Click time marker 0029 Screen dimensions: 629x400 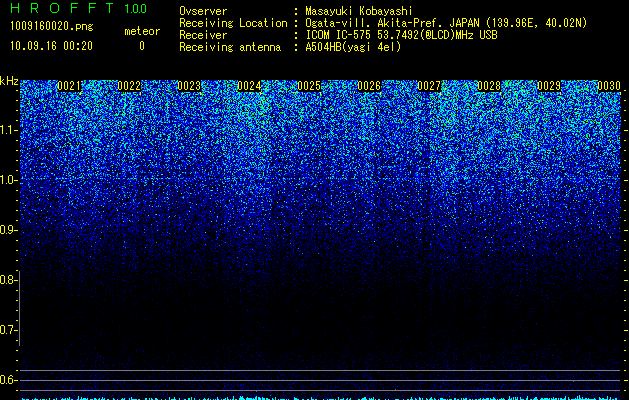(549, 86)
